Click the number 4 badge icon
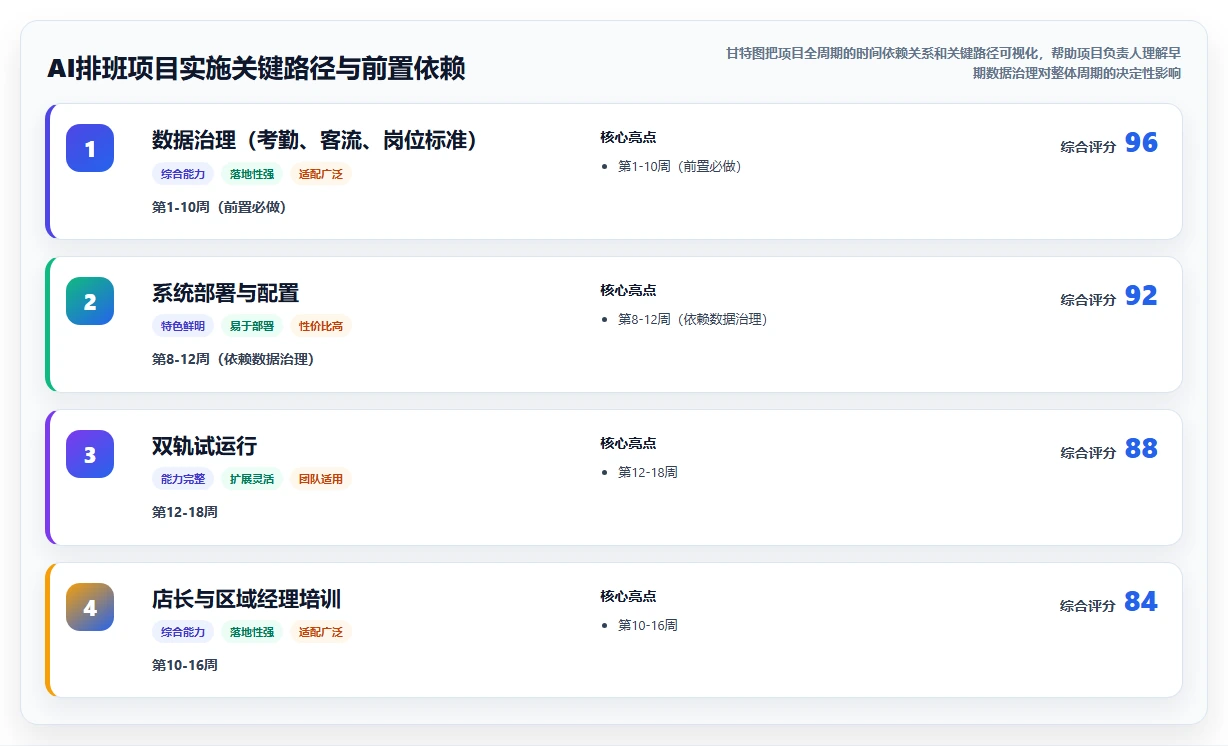 coord(90,607)
